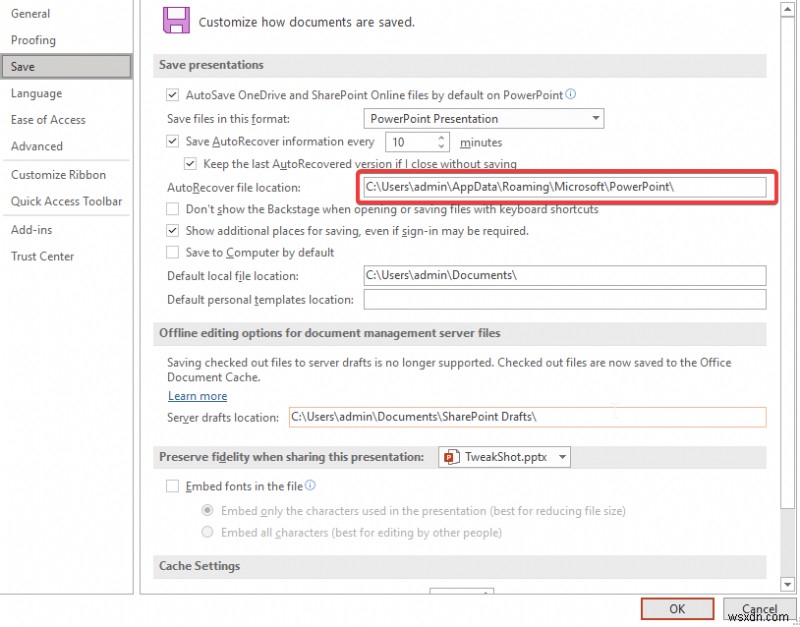Select Embed all characters radio button
This screenshot has height=627, width=800.
(208, 532)
